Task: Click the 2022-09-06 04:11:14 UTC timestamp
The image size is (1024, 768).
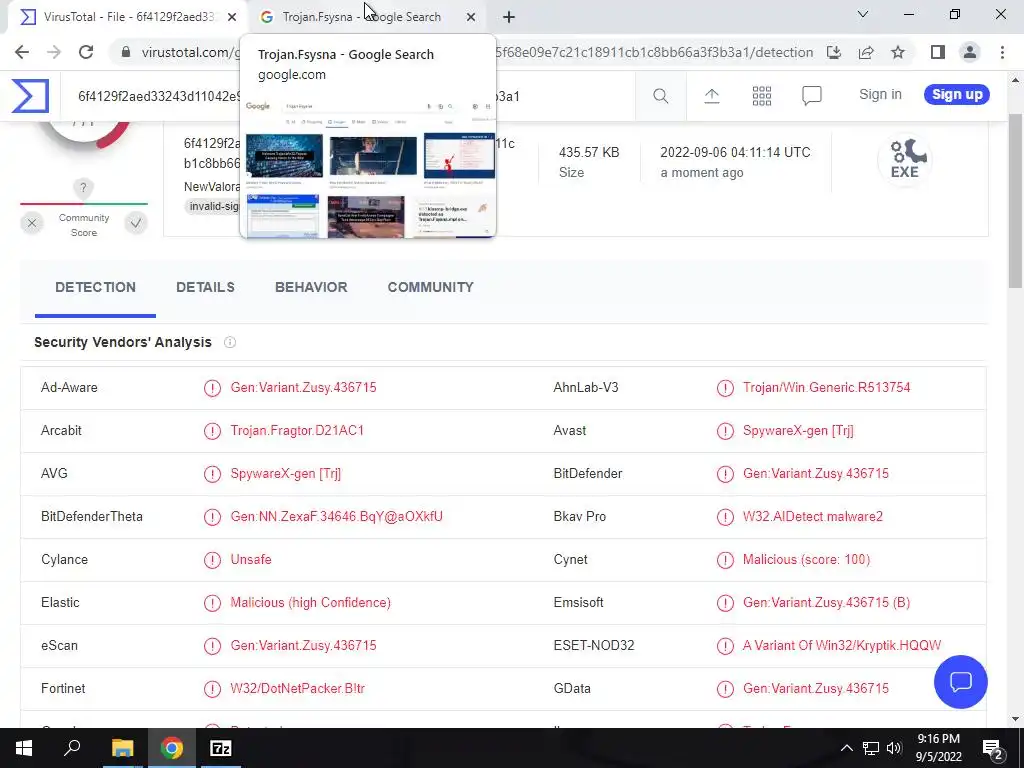Action: pos(735,153)
